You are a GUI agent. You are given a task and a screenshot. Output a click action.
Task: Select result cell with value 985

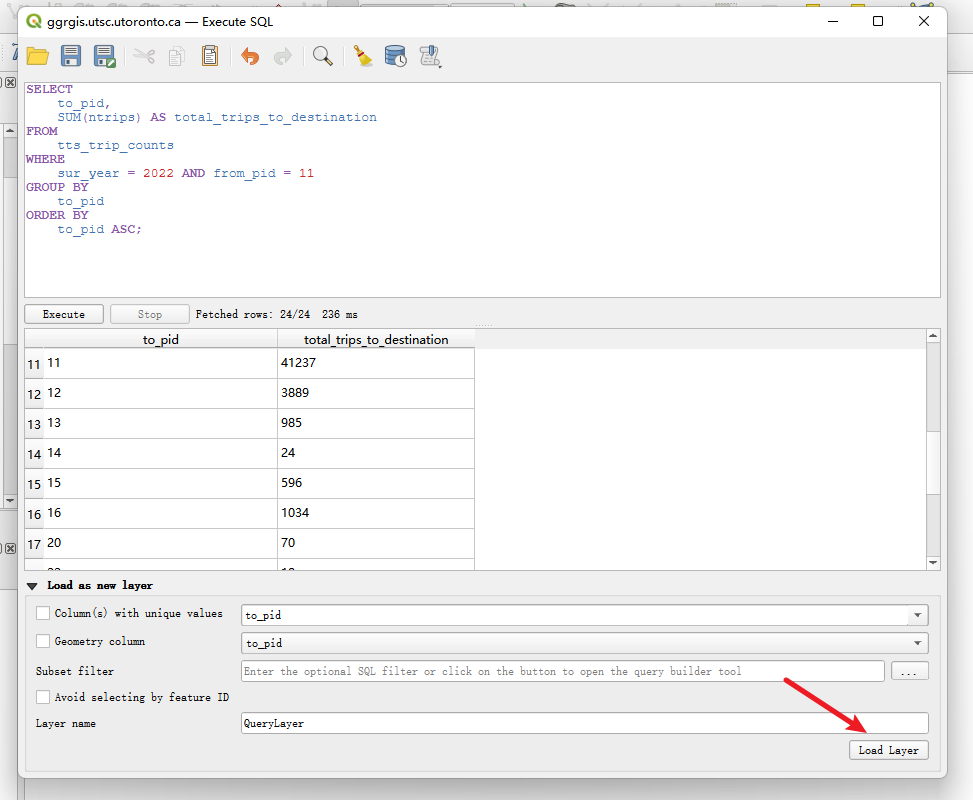coord(375,423)
